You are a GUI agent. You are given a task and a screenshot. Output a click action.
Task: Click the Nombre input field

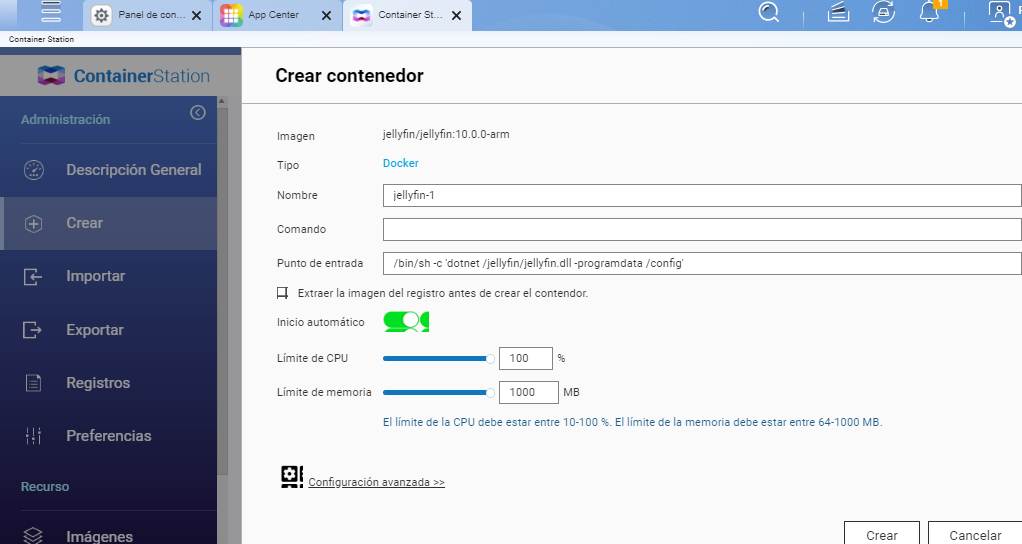click(x=700, y=195)
